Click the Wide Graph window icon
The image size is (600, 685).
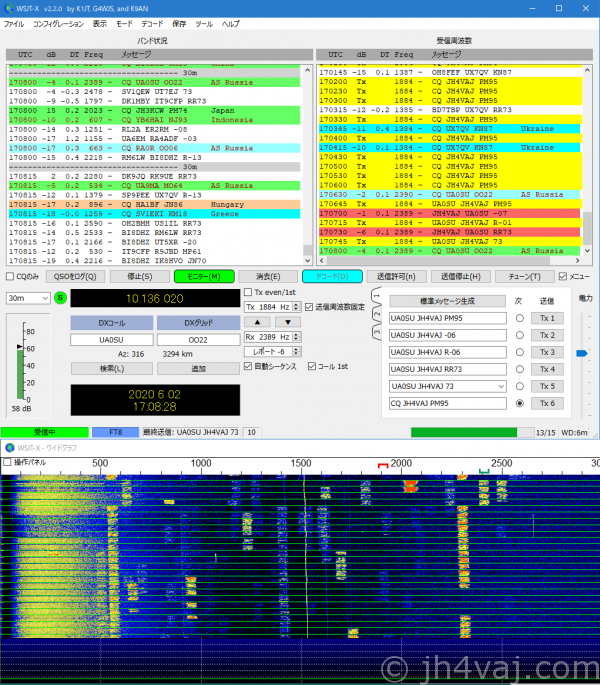click(9, 447)
